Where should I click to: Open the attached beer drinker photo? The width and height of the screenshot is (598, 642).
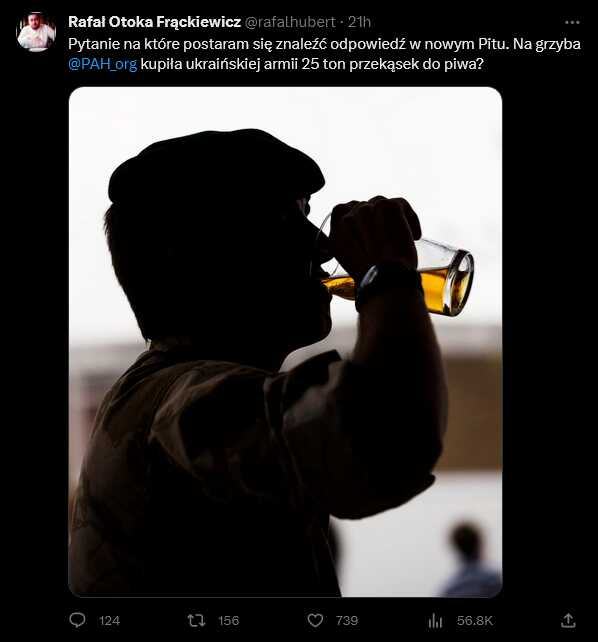pyautogui.click(x=285, y=342)
